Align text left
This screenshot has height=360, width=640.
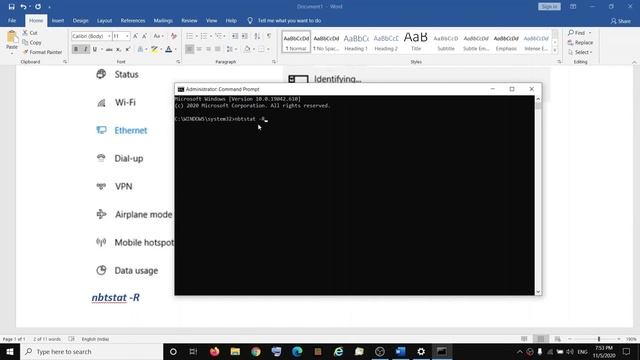click(x=189, y=49)
